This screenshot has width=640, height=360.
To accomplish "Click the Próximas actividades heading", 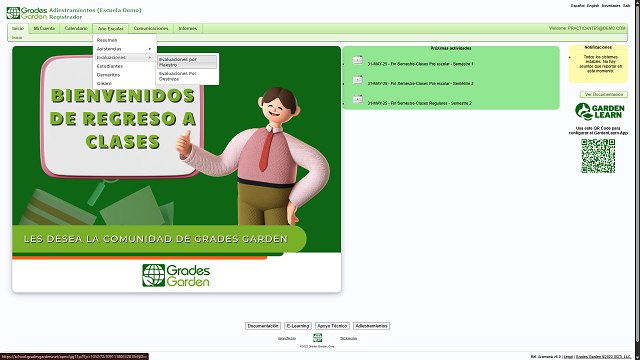I will tap(451, 48).
